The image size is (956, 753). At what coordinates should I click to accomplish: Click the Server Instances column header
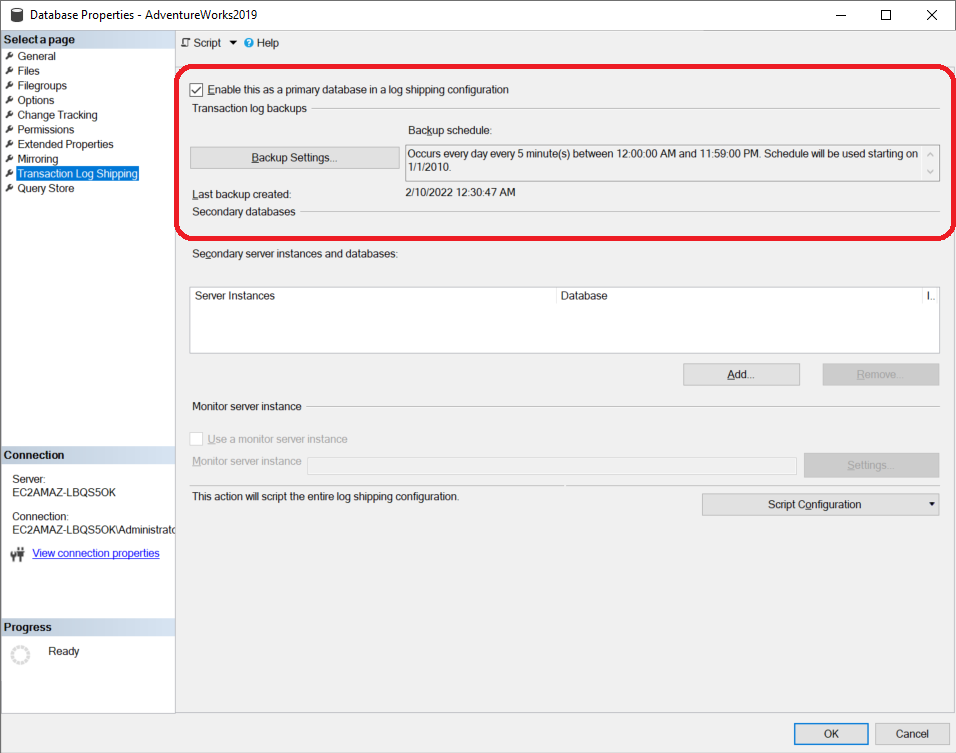coord(373,296)
